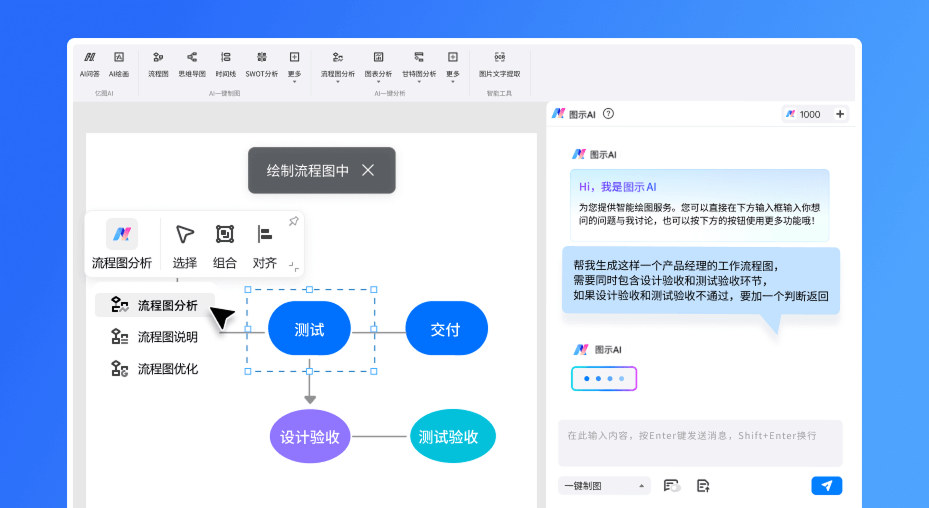Toggle the chat mode switch icon beside 一键制图
The width and height of the screenshot is (929, 508).
click(672, 486)
